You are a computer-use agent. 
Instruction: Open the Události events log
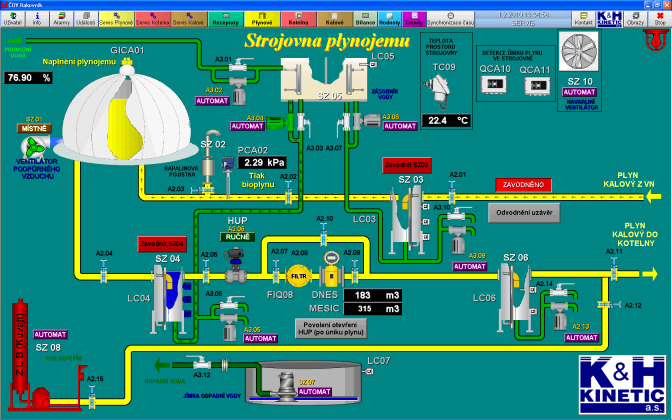tap(87, 18)
